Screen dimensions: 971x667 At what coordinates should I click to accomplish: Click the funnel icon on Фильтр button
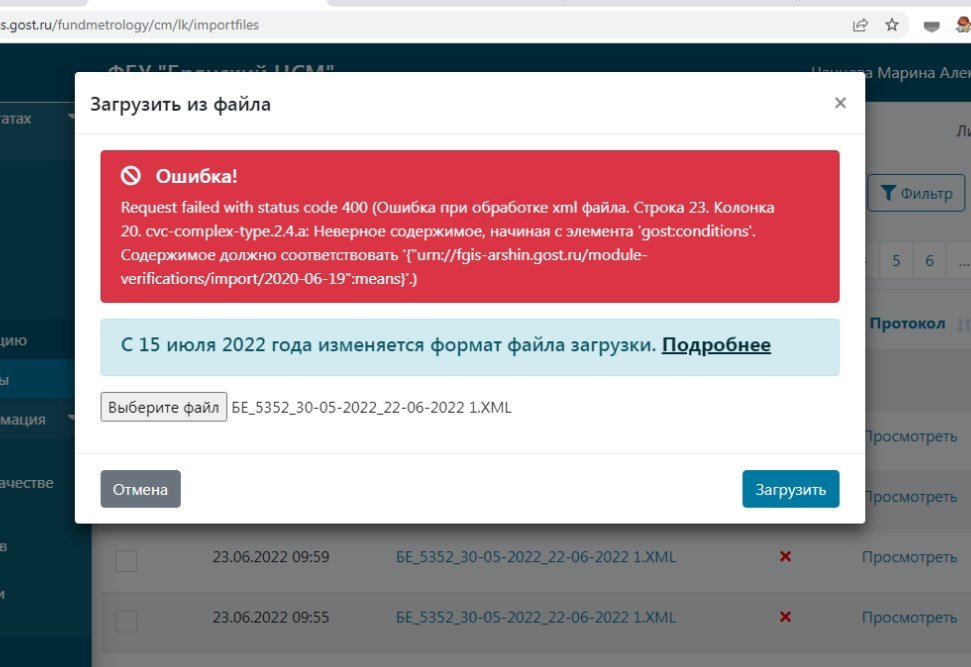tap(886, 193)
